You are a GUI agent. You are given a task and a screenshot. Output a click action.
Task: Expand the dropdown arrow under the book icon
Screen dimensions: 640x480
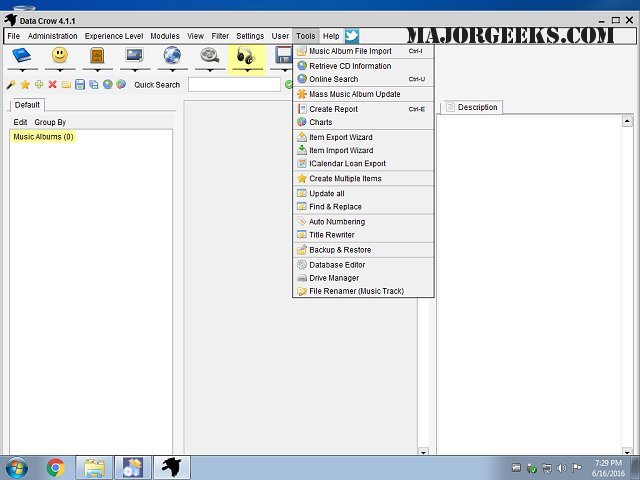click(x=22, y=70)
